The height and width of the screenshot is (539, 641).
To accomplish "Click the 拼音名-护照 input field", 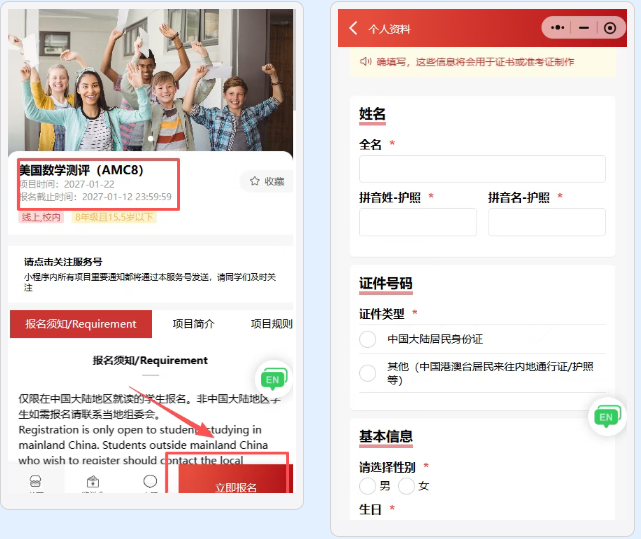I will (547, 222).
